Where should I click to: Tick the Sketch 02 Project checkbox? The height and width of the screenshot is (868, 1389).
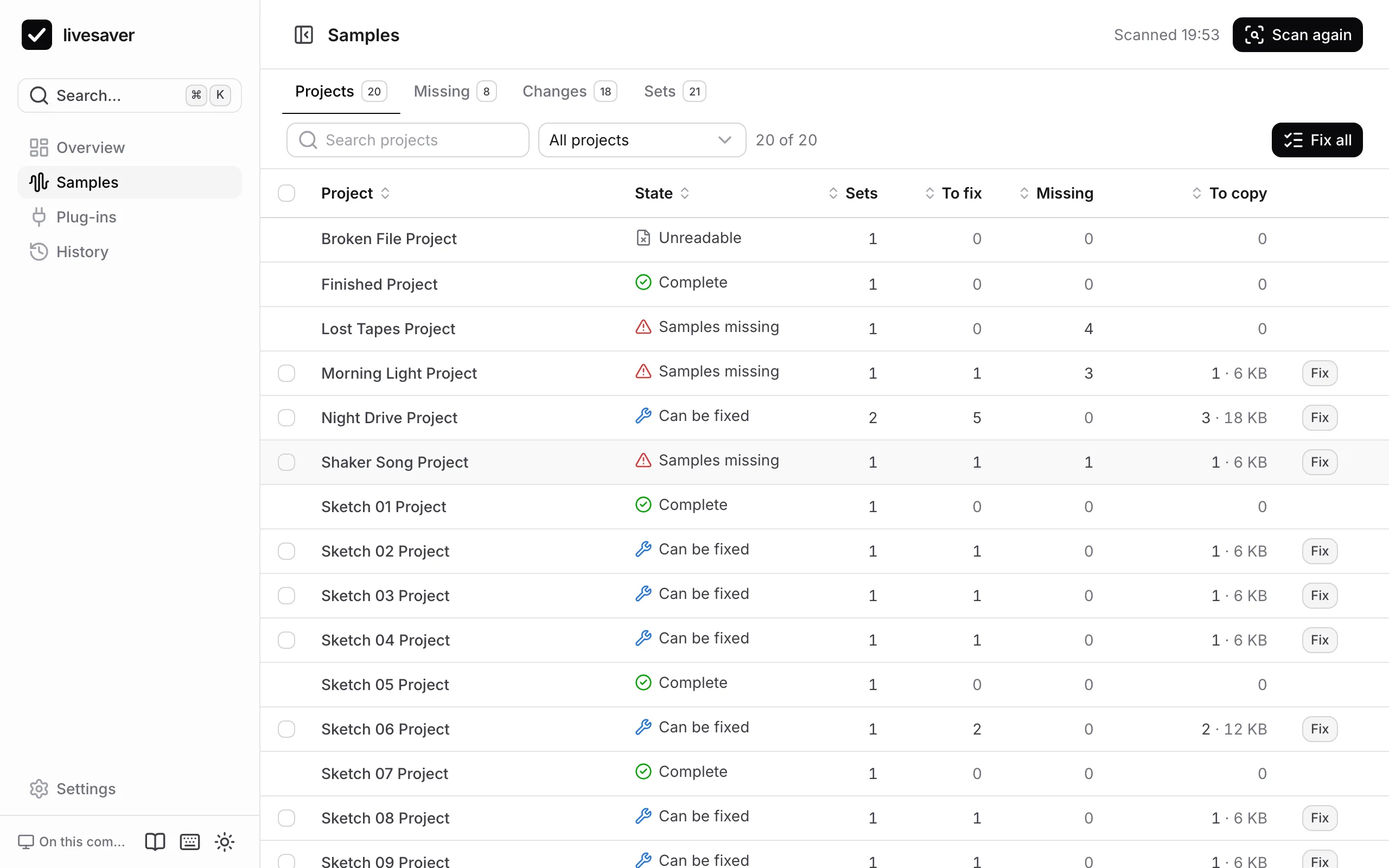coord(286,551)
